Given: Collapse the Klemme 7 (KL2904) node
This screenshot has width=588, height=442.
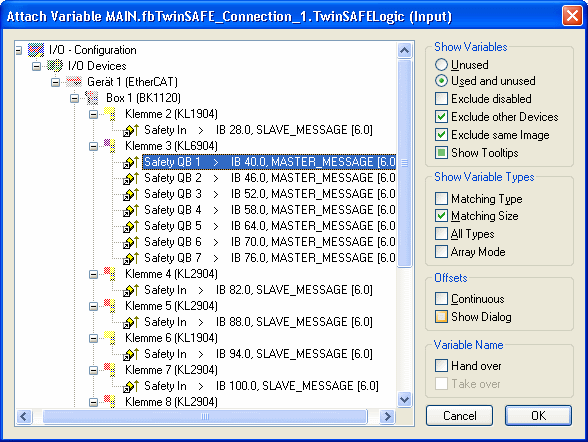Looking at the screenshot, I should [93, 370].
